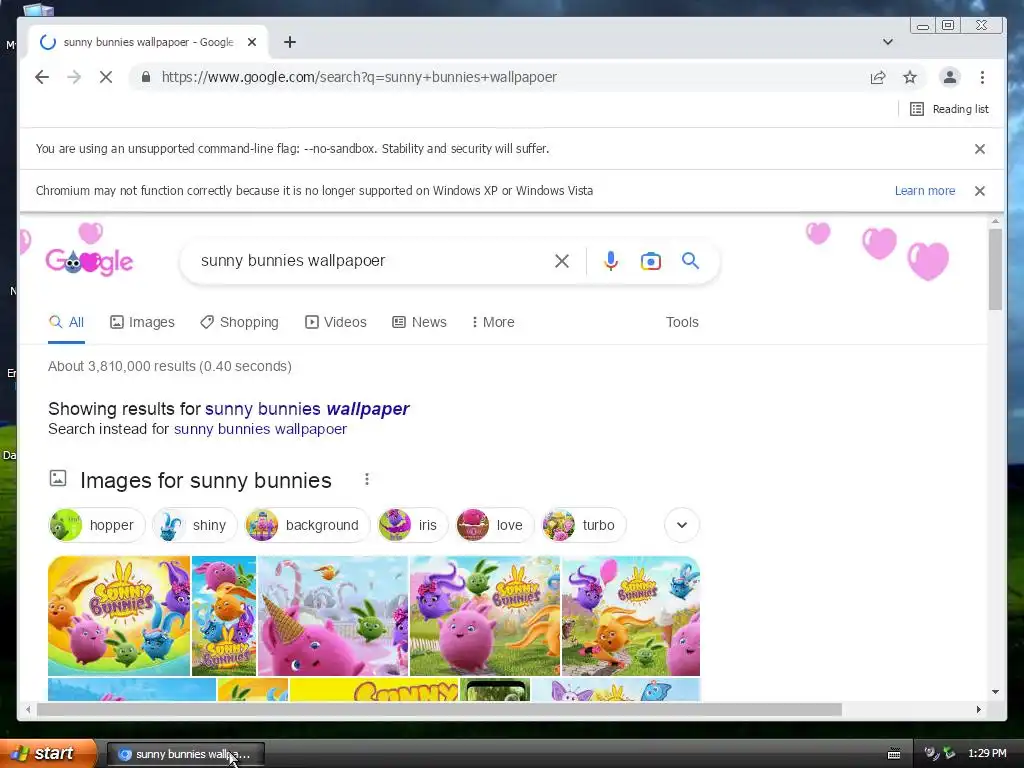Viewport: 1024px width, 768px height.
Task: Click the forward navigation arrow
Action: point(74,77)
